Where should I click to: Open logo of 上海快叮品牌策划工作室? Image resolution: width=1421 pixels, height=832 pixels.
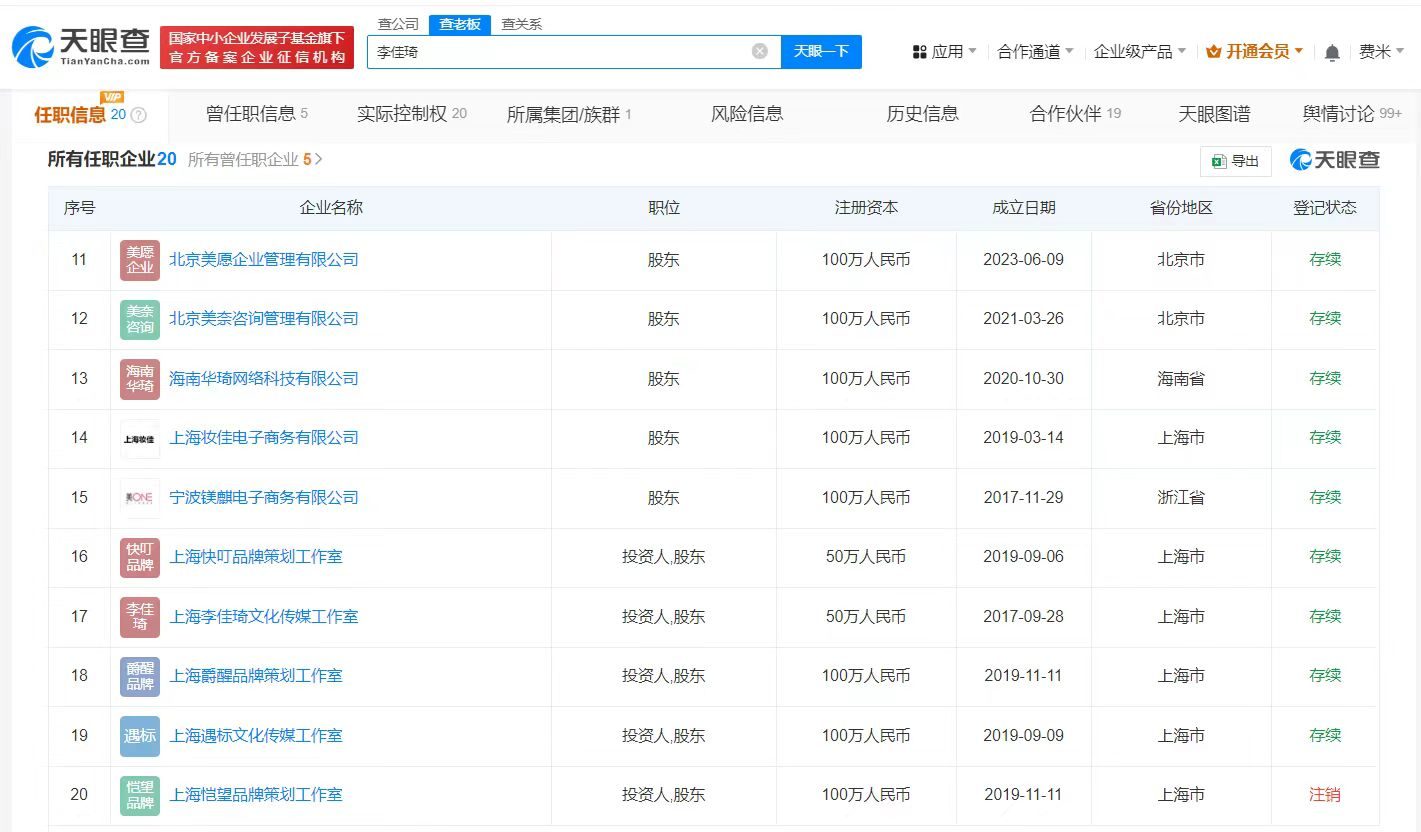click(x=140, y=557)
